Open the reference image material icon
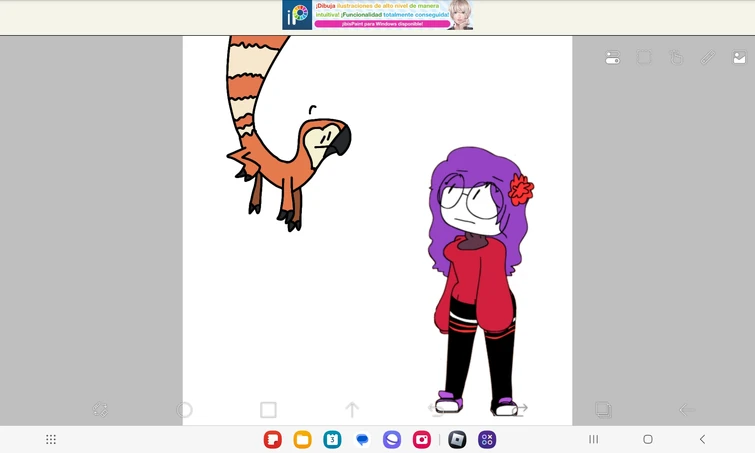Image resolution: width=755 pixels, height=453 pixels. pos(739,58)
